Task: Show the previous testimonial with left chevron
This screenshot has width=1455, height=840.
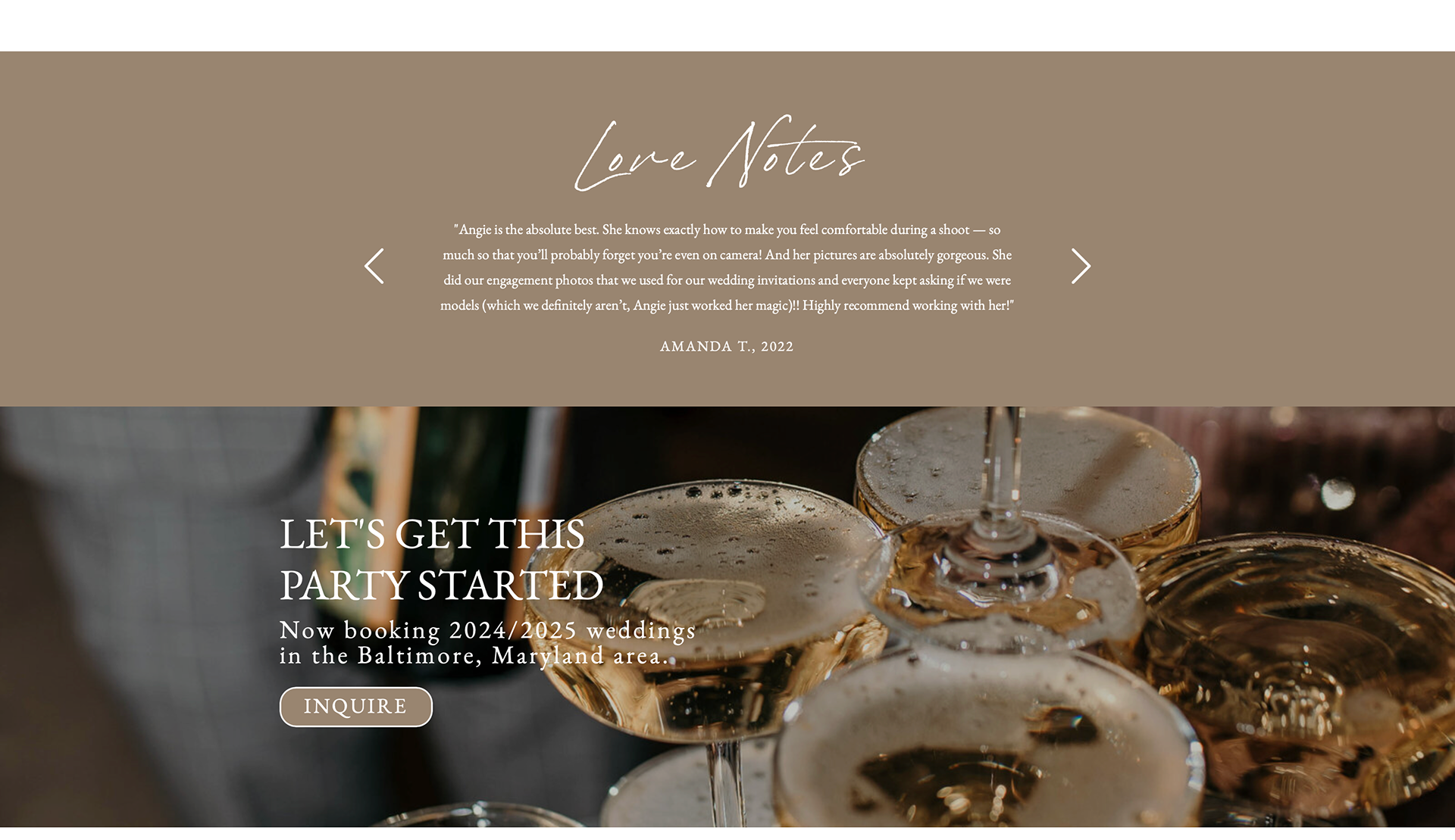Action: click(x=374, y=266)
